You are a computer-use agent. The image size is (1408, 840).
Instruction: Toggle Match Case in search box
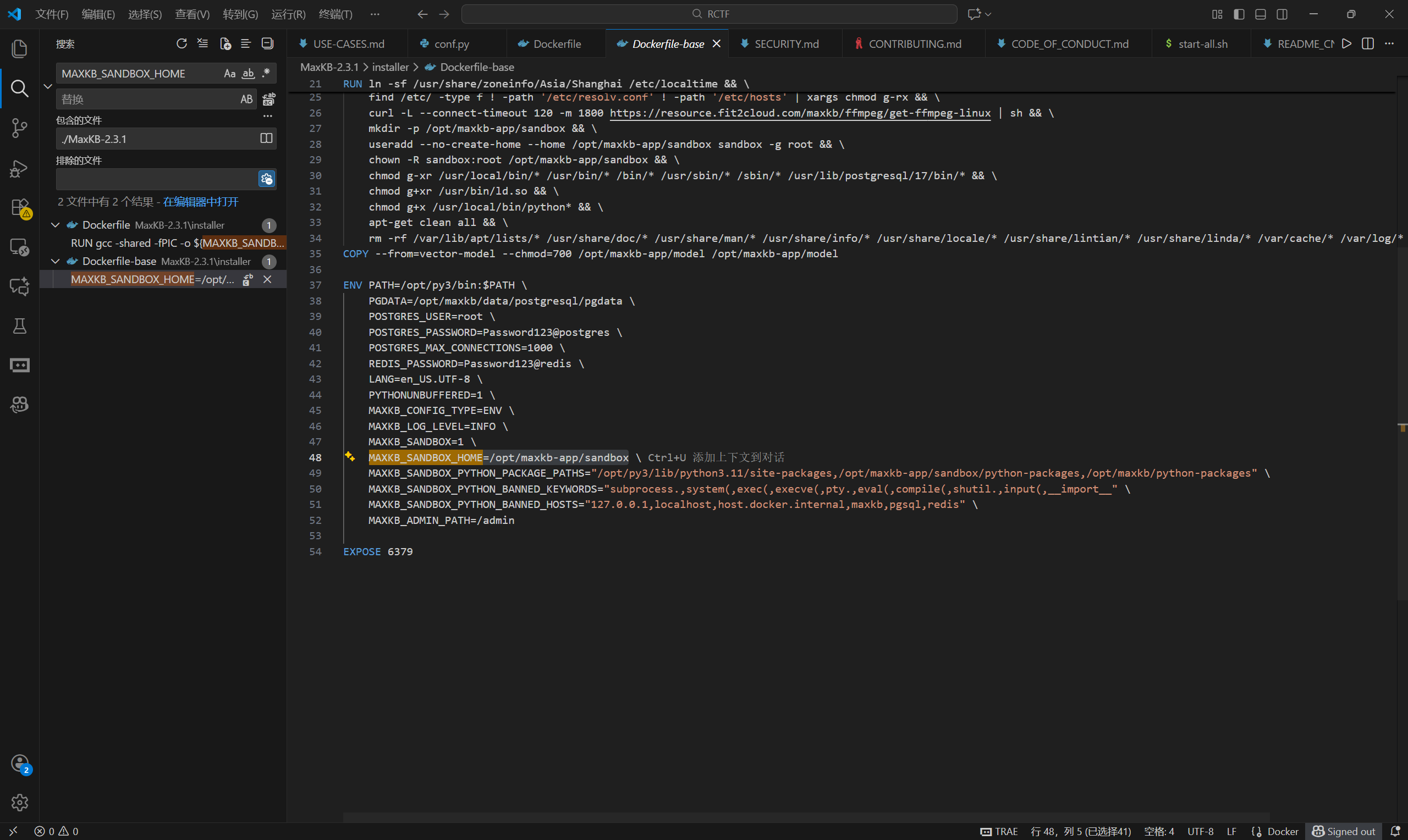[229, 74]
